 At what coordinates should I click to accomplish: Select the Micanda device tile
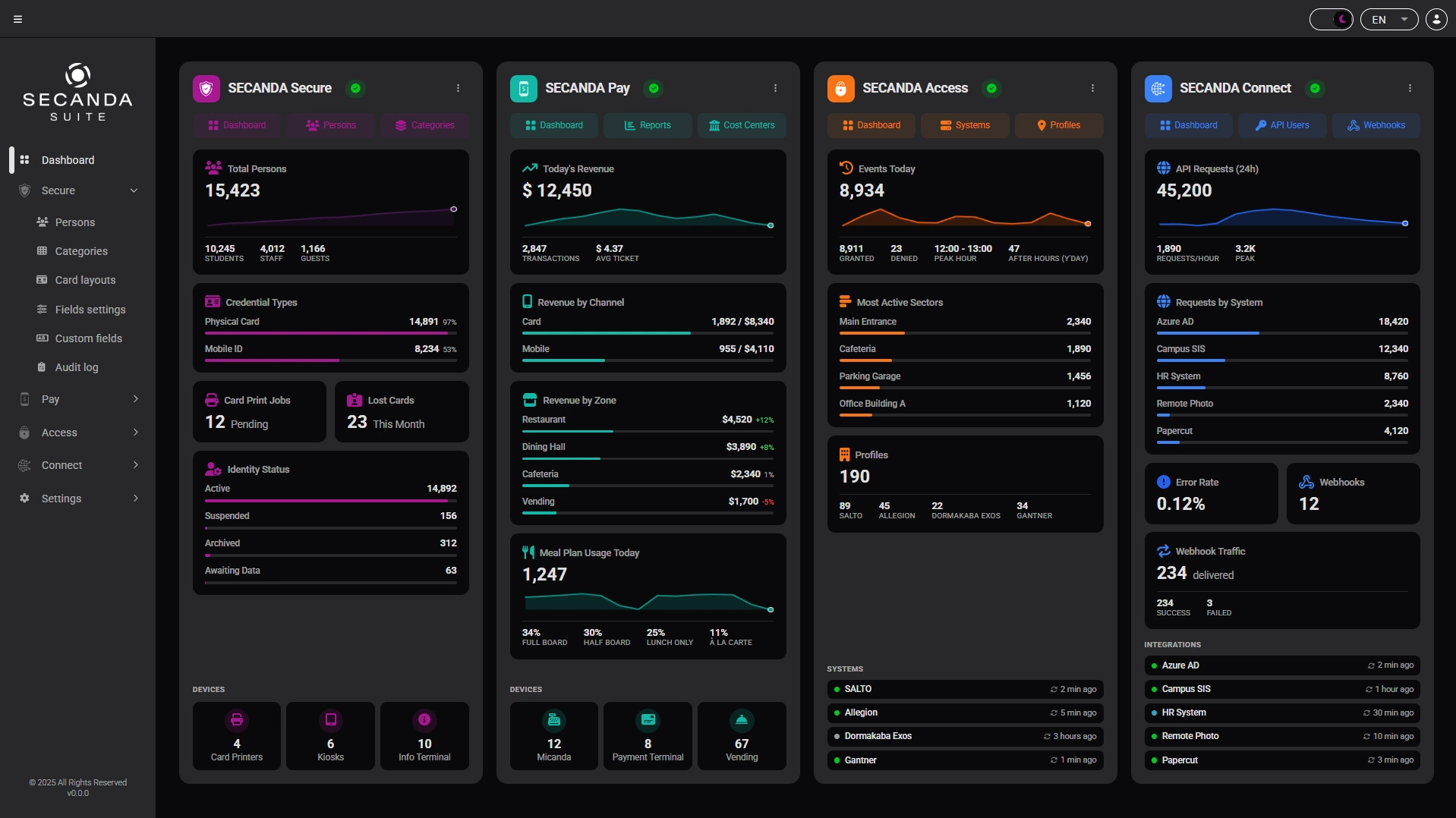(554, 736)
